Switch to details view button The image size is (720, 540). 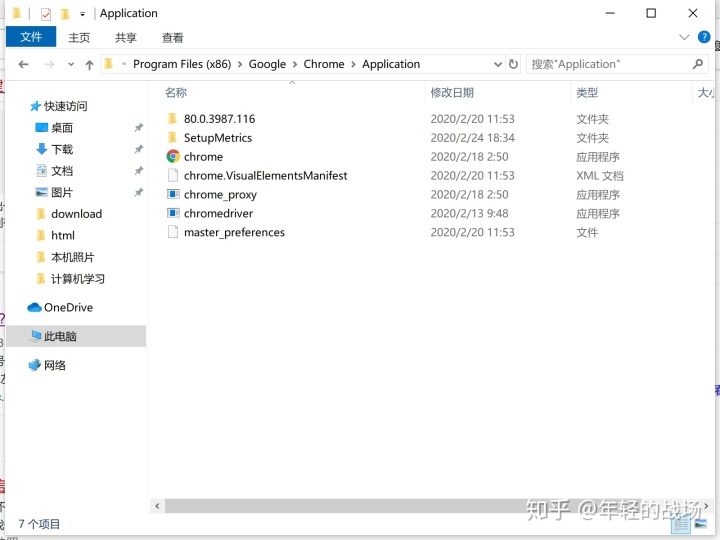pyautogui.click(x=681, y=524)
